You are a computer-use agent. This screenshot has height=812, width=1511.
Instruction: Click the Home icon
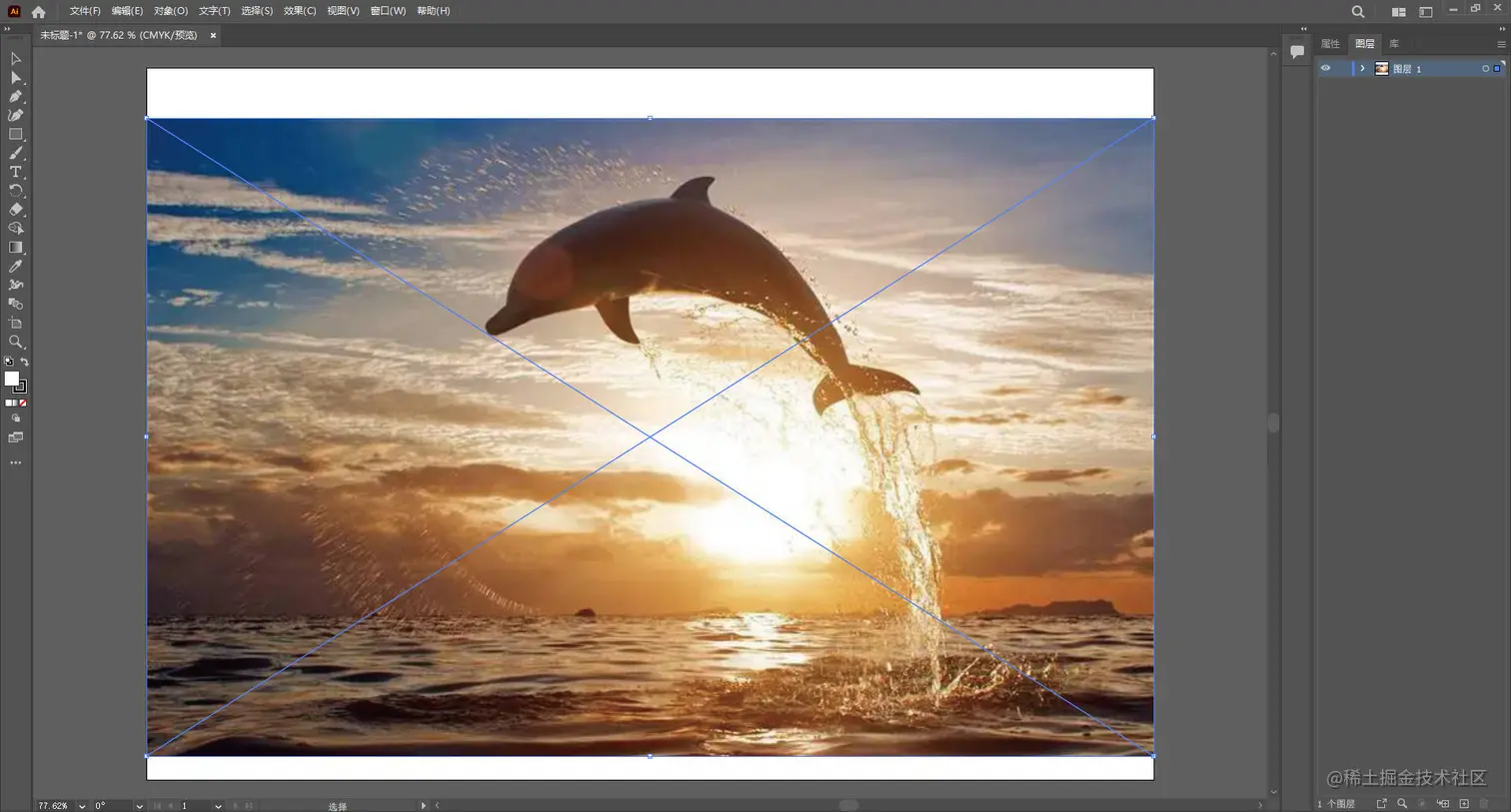[x=38, y=12]
